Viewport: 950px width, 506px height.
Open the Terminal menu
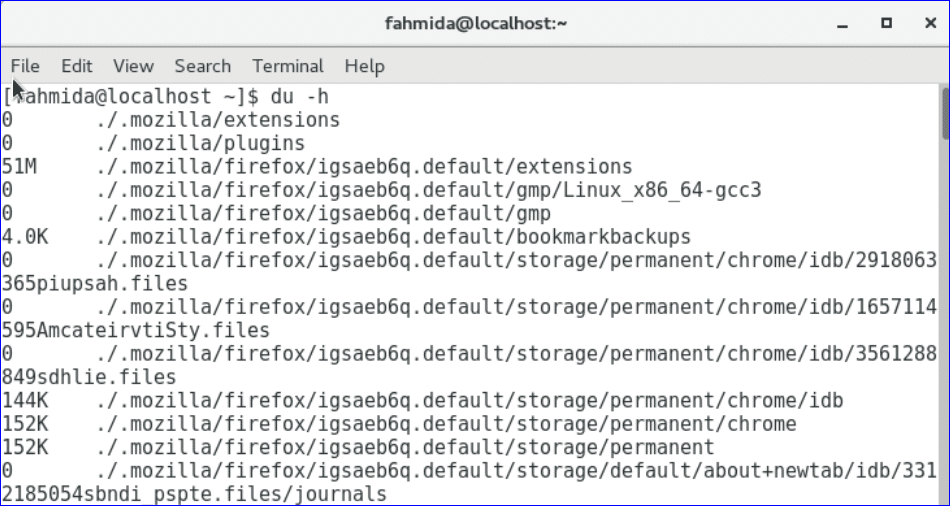point(288,66)
